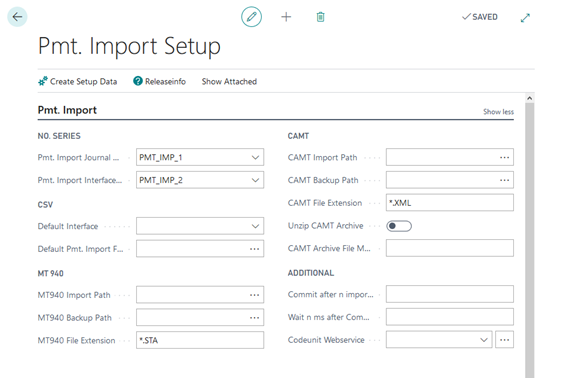Click the CSV group heading
This screenshot has width=573, height=378.
(x=45, y=205)
